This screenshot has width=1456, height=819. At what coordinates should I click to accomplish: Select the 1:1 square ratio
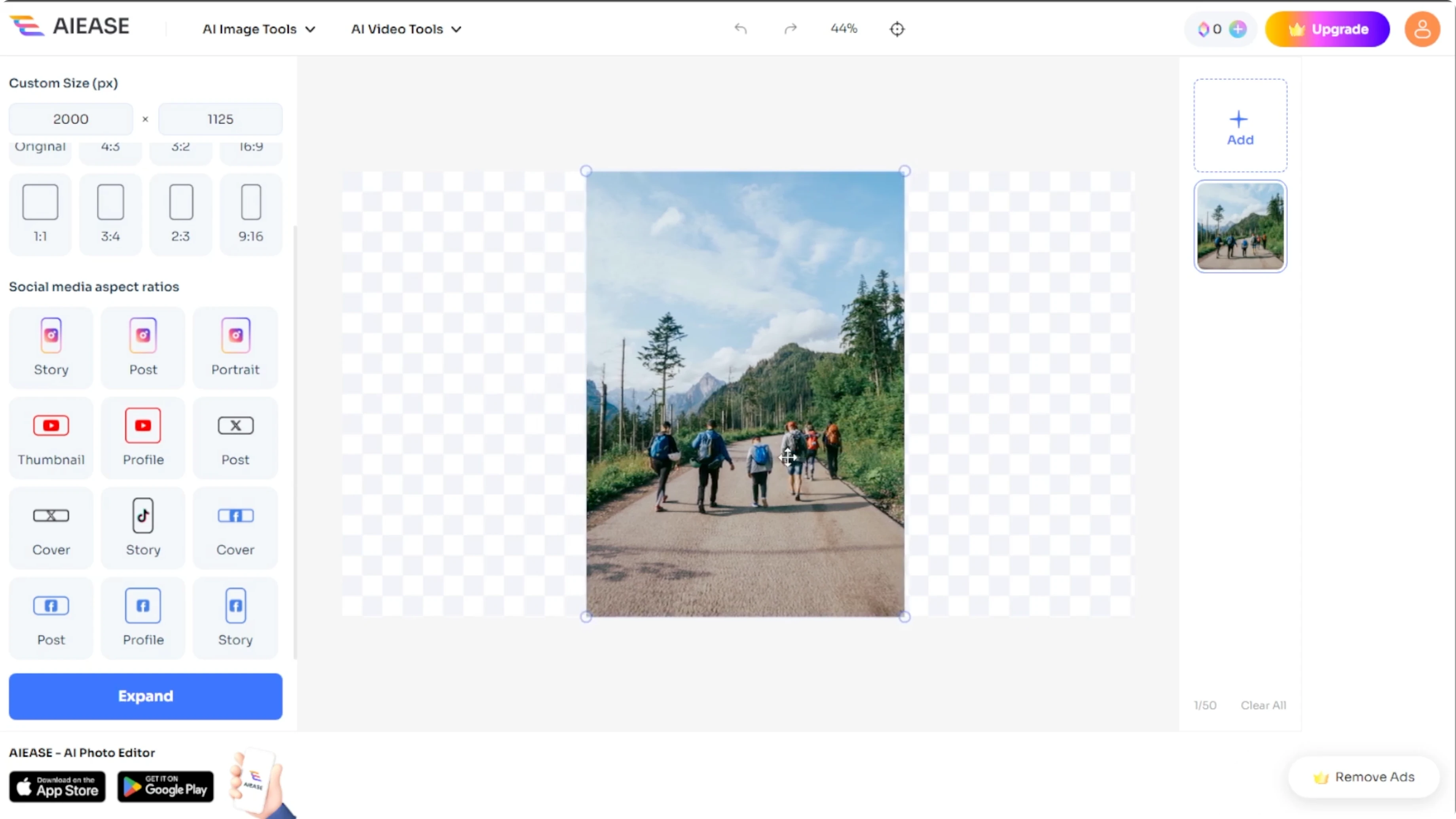[40, 214]
